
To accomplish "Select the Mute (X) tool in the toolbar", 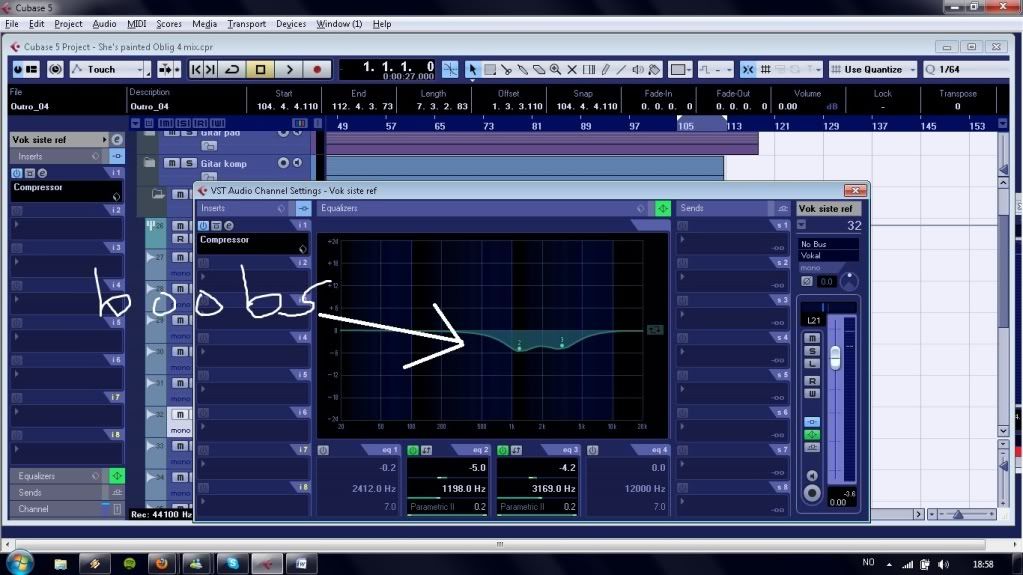I will click(572, 69).
